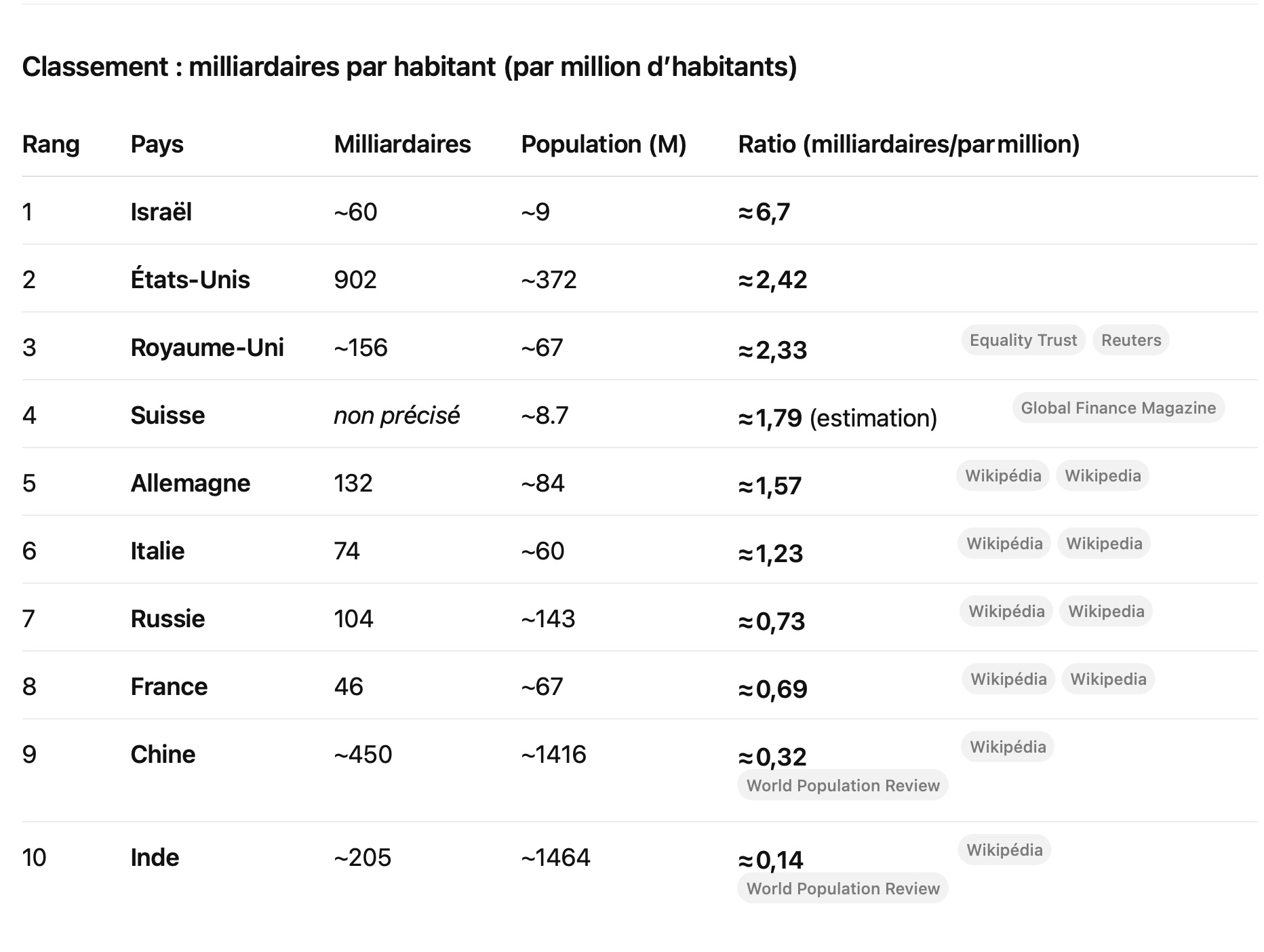Open the unaccented Wikipedia chip in Russie row

[x=1105, y=612]
